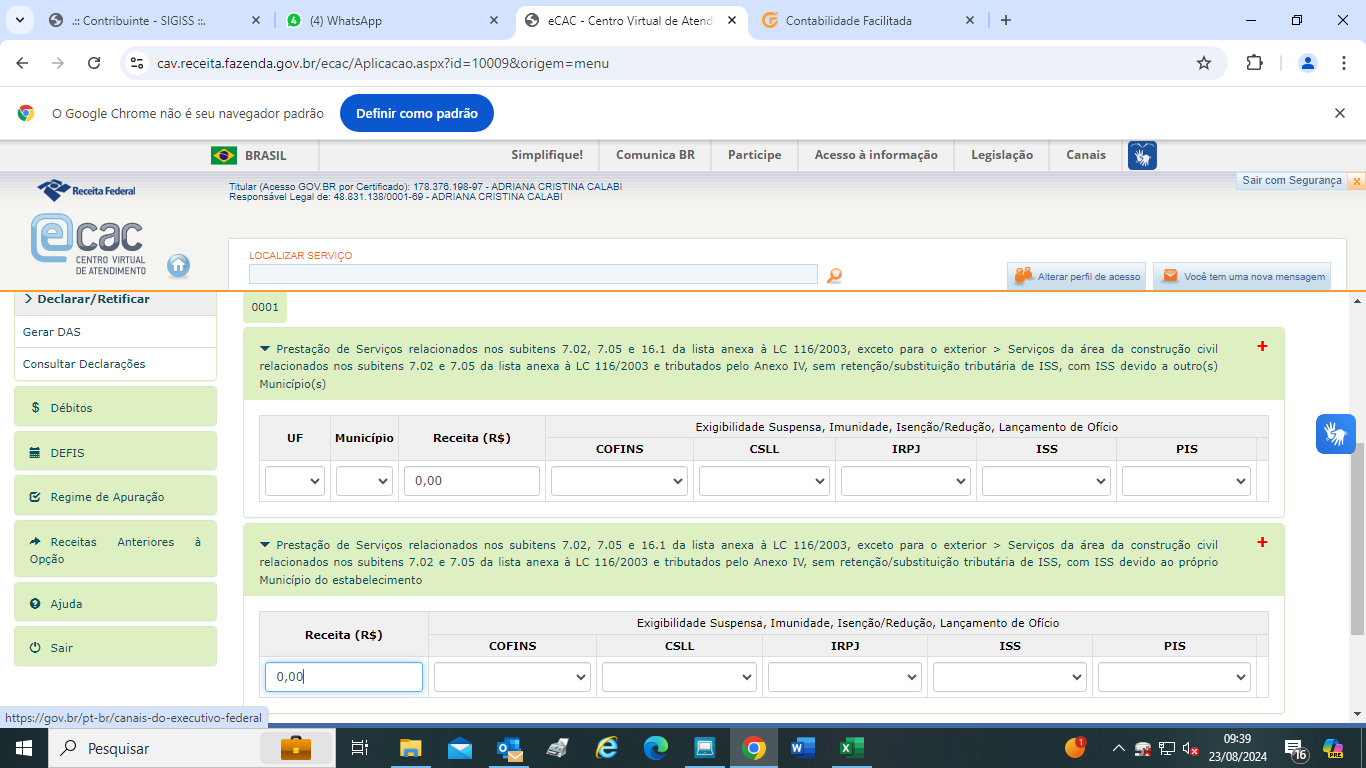The image size is (1366, 768).
Task: Open Débitos in the left sidebar
Action: (x=115, y=407)
